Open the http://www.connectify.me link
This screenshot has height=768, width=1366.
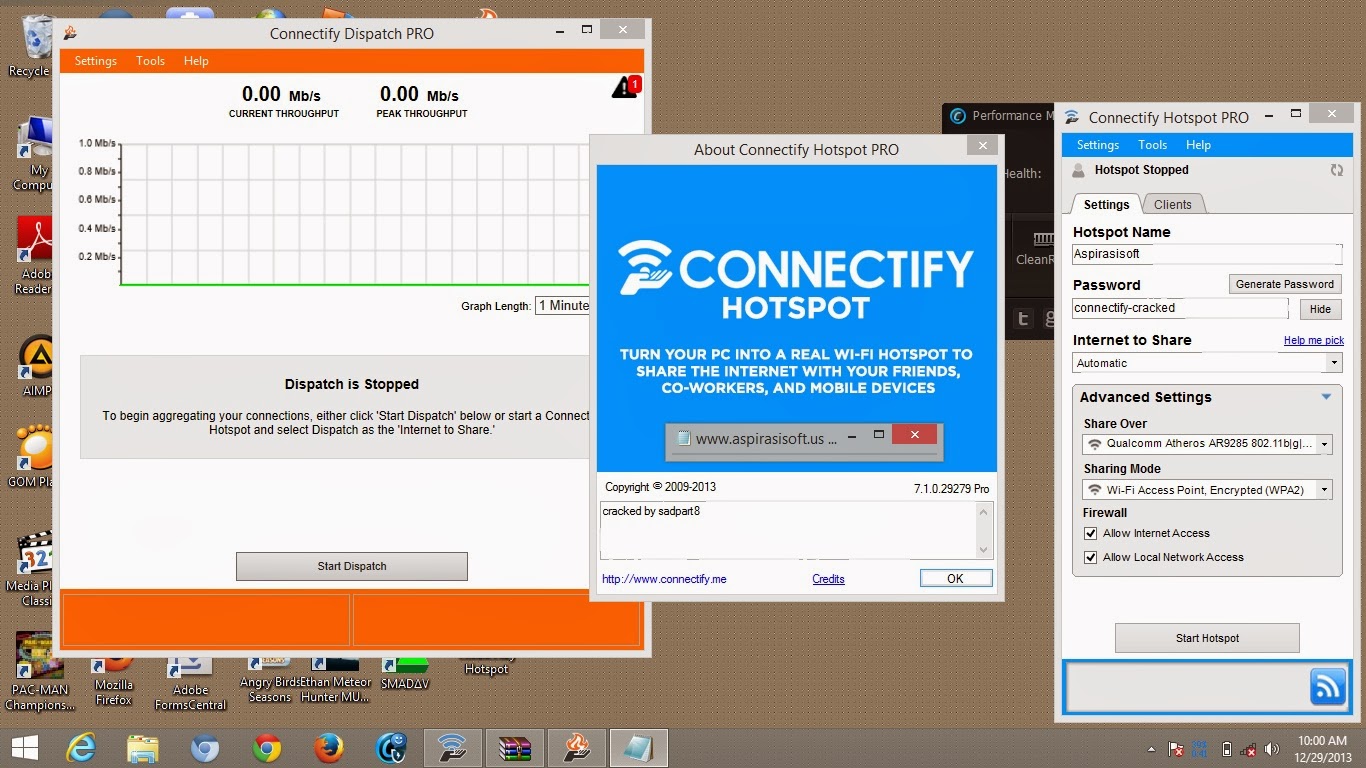point(664,579)
